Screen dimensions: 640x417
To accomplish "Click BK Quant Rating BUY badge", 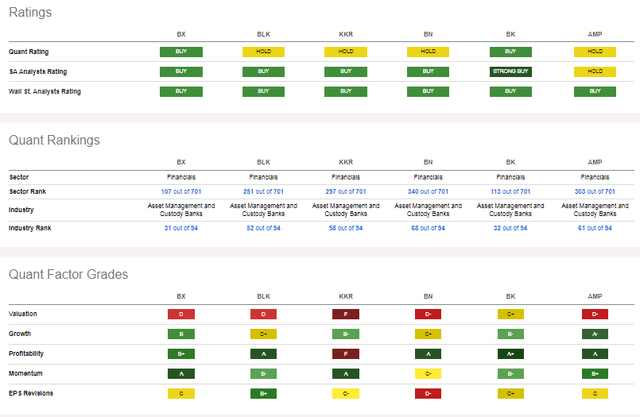I will pos(511,52).
